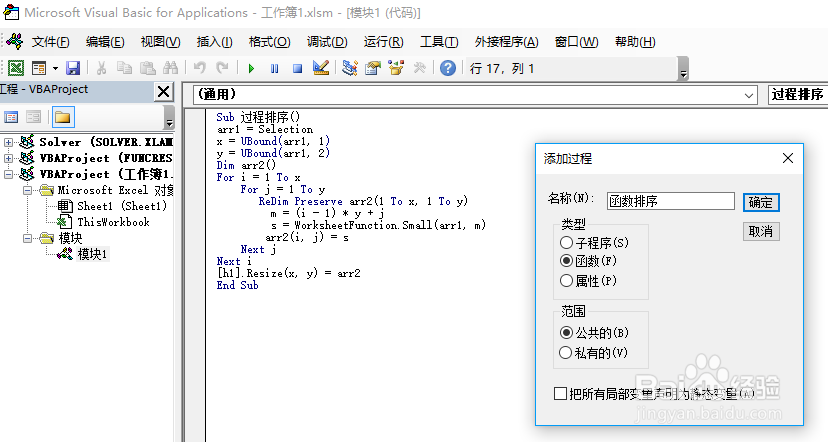The height and width of the screenshot is (442, 828).
Task: Open the 过程排序 procedure dropdown
Action: point(796,95)
